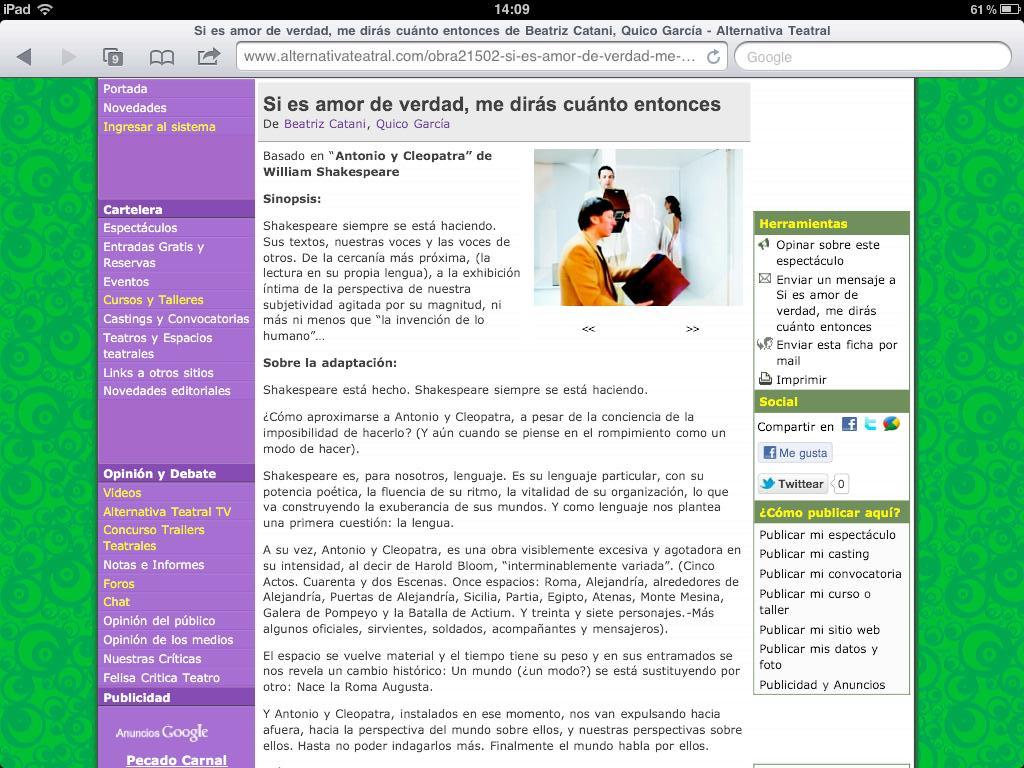
Task: Open Eventos in the sidebar
Action: (x=126, y=282)
